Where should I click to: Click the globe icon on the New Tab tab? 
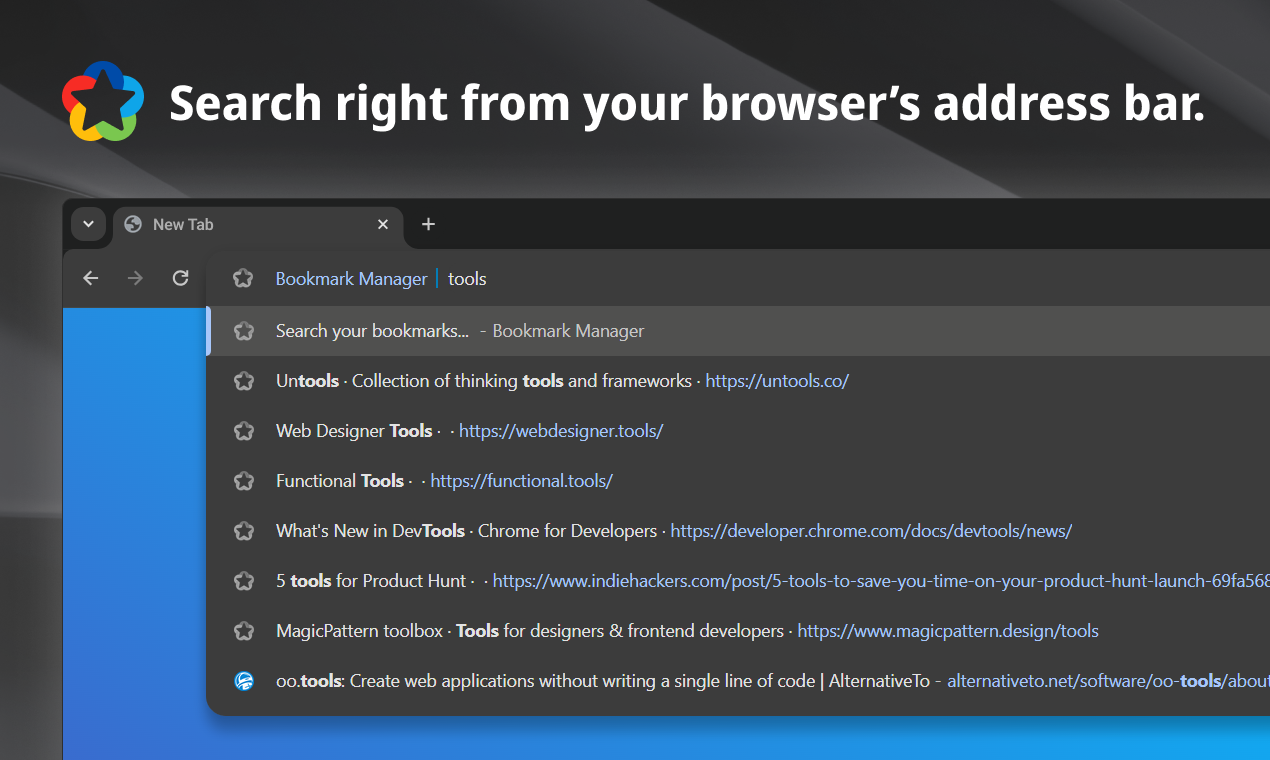click(132, 224)
